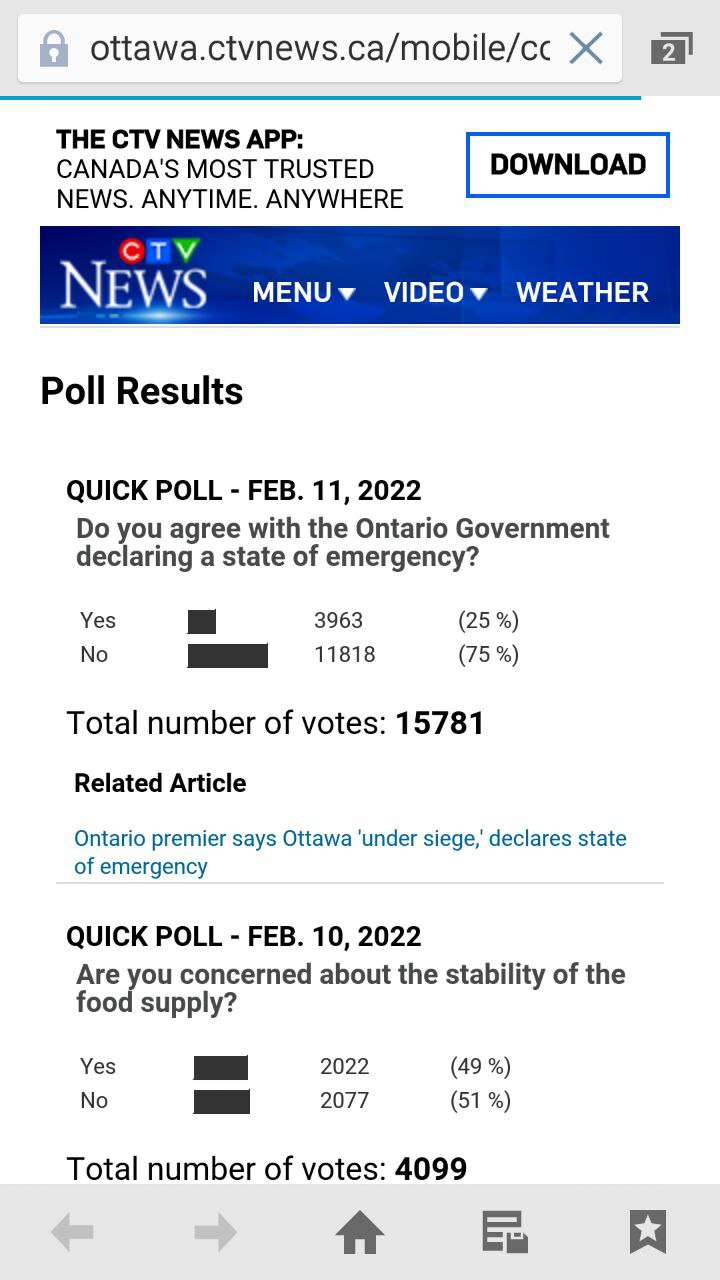Expand the VIDEO dropdown
The height and width of the screenshot is (1280, 720).
pyautogui.click(x=436, y=292)
